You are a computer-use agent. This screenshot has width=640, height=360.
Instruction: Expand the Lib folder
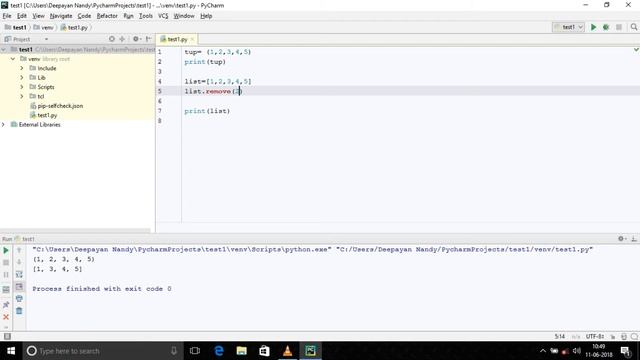click(x=22, y=78)
